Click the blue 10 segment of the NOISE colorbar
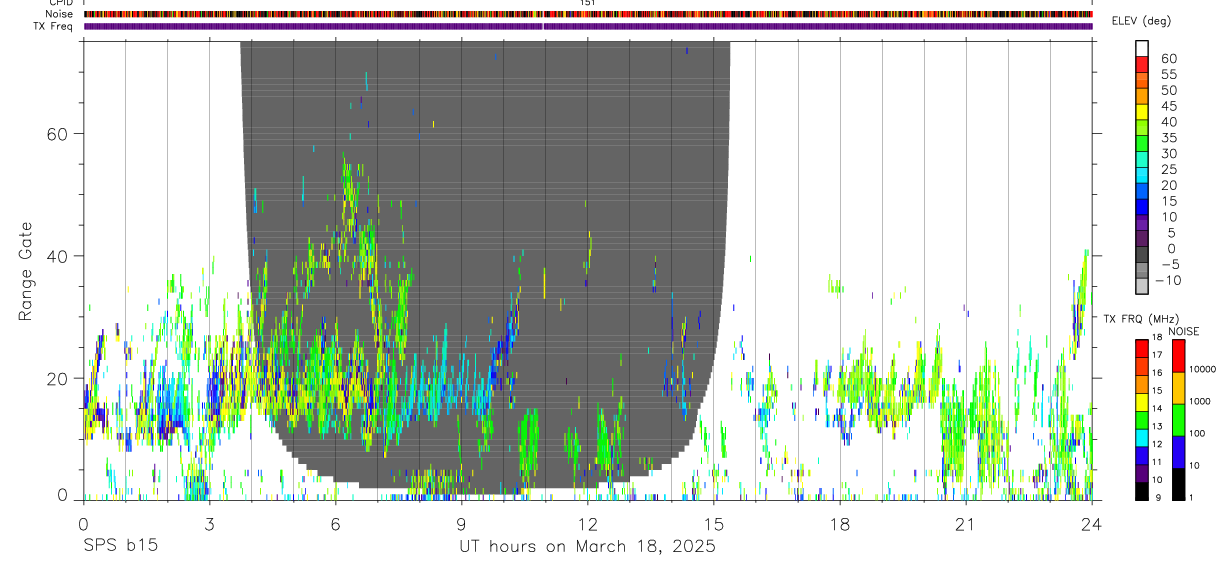Image resolution: width=1228 pixels, height=567 pixels. pos(1178,452)
